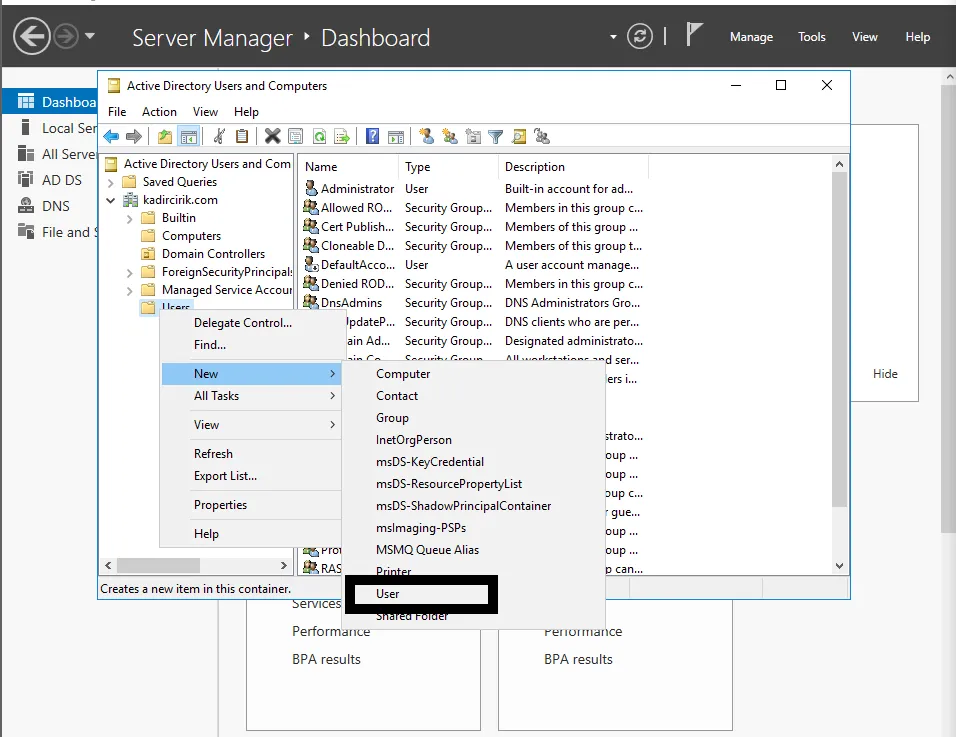The image size is (956, 737).
Task: Click Server Manager back navigation arrow
Action: [x=32, y=37]
